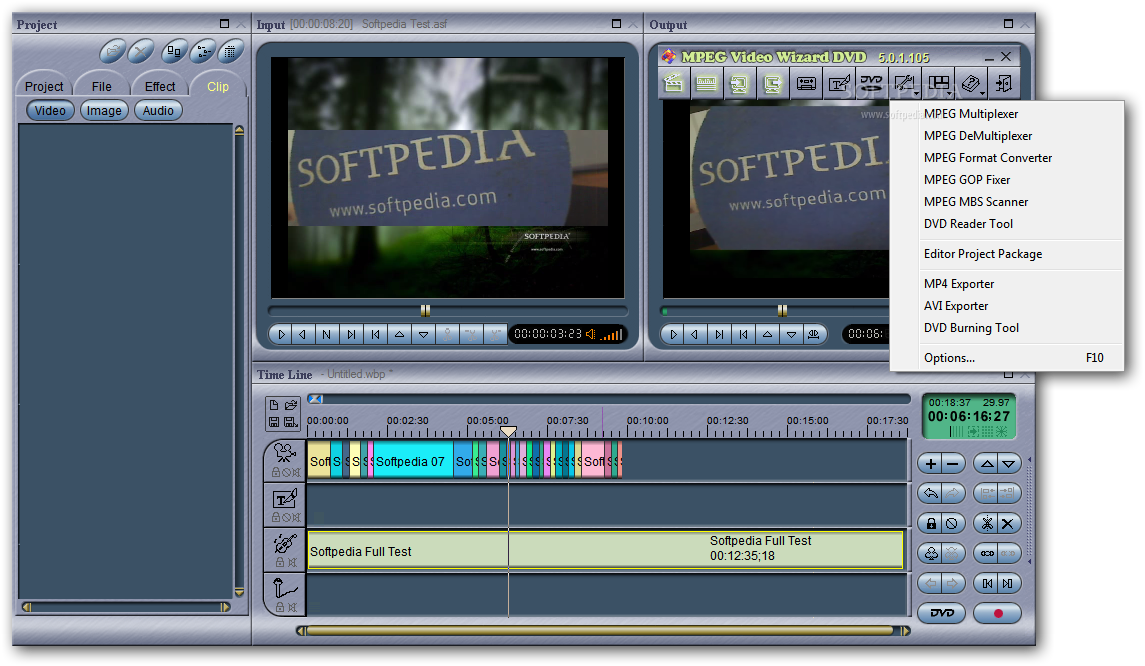Viewport: 1145px width, 666px height.
Task: Click the red record button
Action: coord(997,613)
